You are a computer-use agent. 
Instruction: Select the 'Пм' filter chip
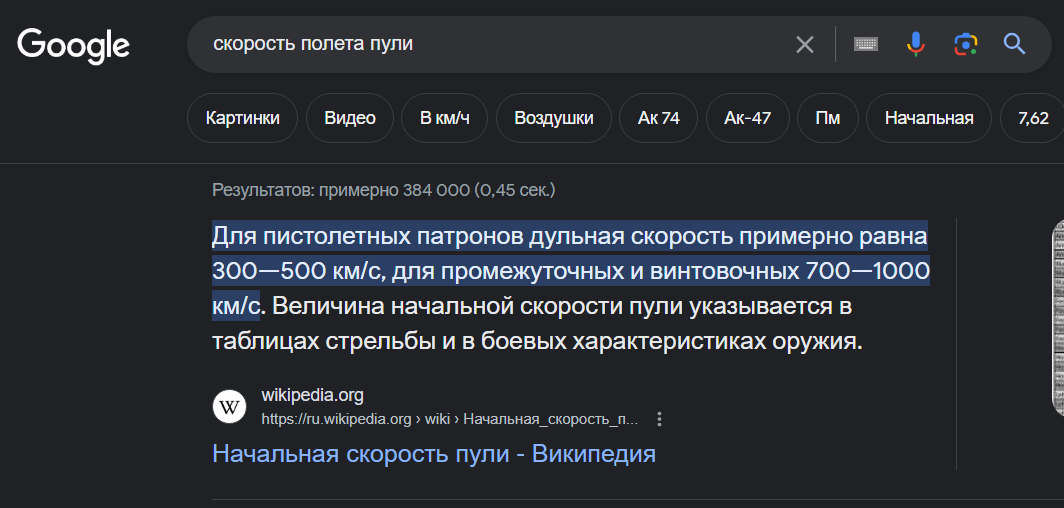click(828, 118)
